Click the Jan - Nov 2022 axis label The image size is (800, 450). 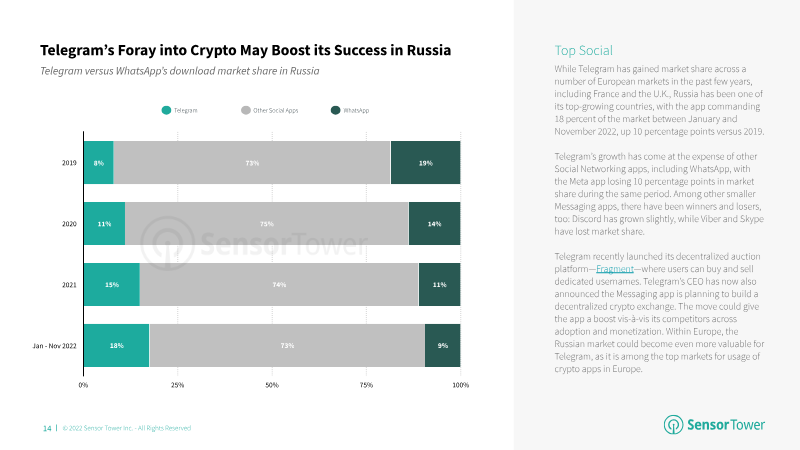pyautogui.click(x=55, y=346)
